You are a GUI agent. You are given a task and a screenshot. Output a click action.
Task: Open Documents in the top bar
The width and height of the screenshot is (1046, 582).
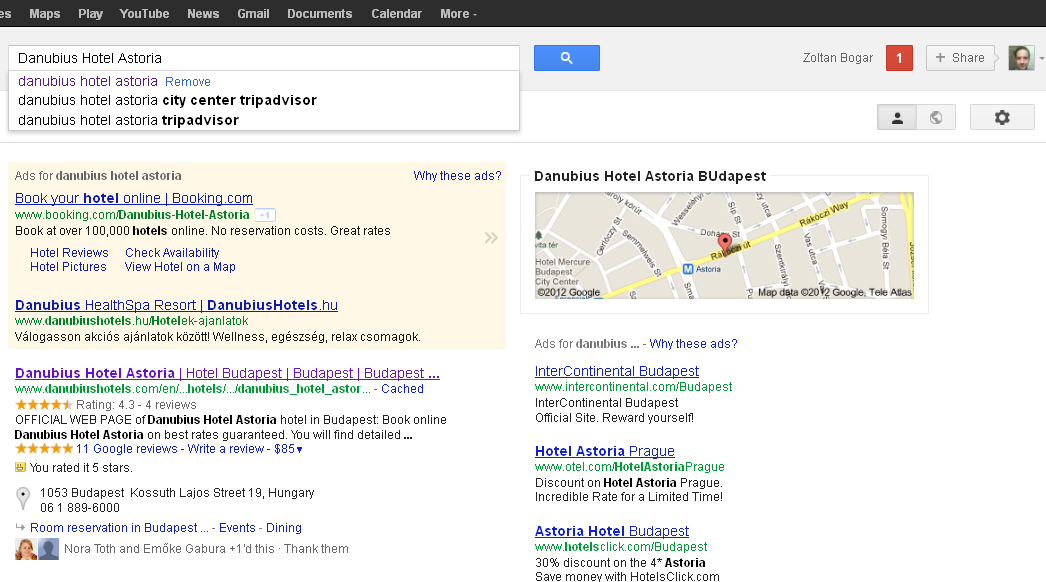320,13
